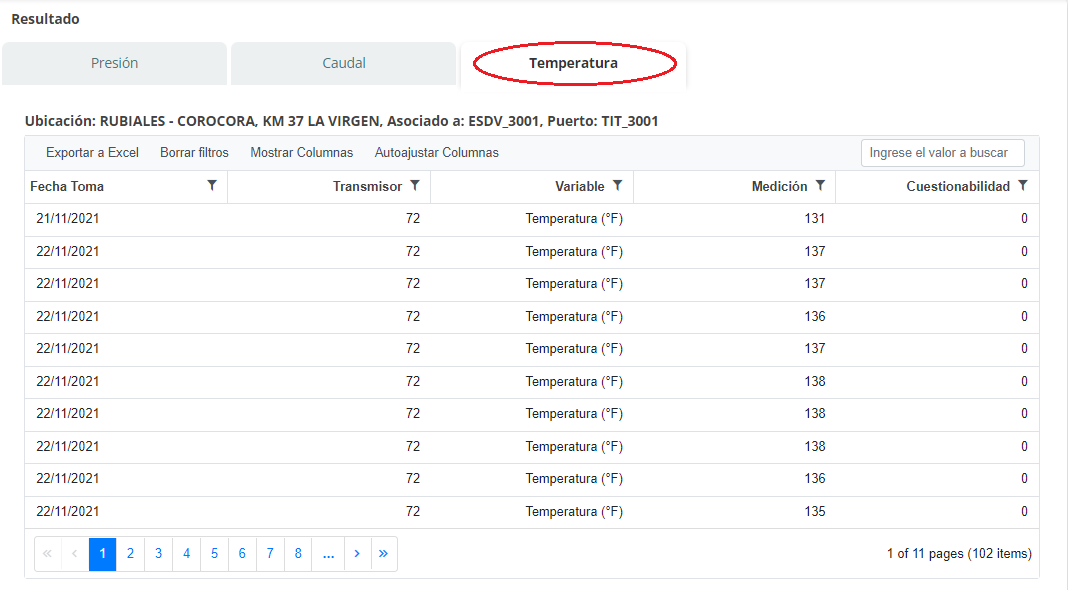Go to page 2 in pagination
This screenshot has width=1068, height=590.
(130, 554)
